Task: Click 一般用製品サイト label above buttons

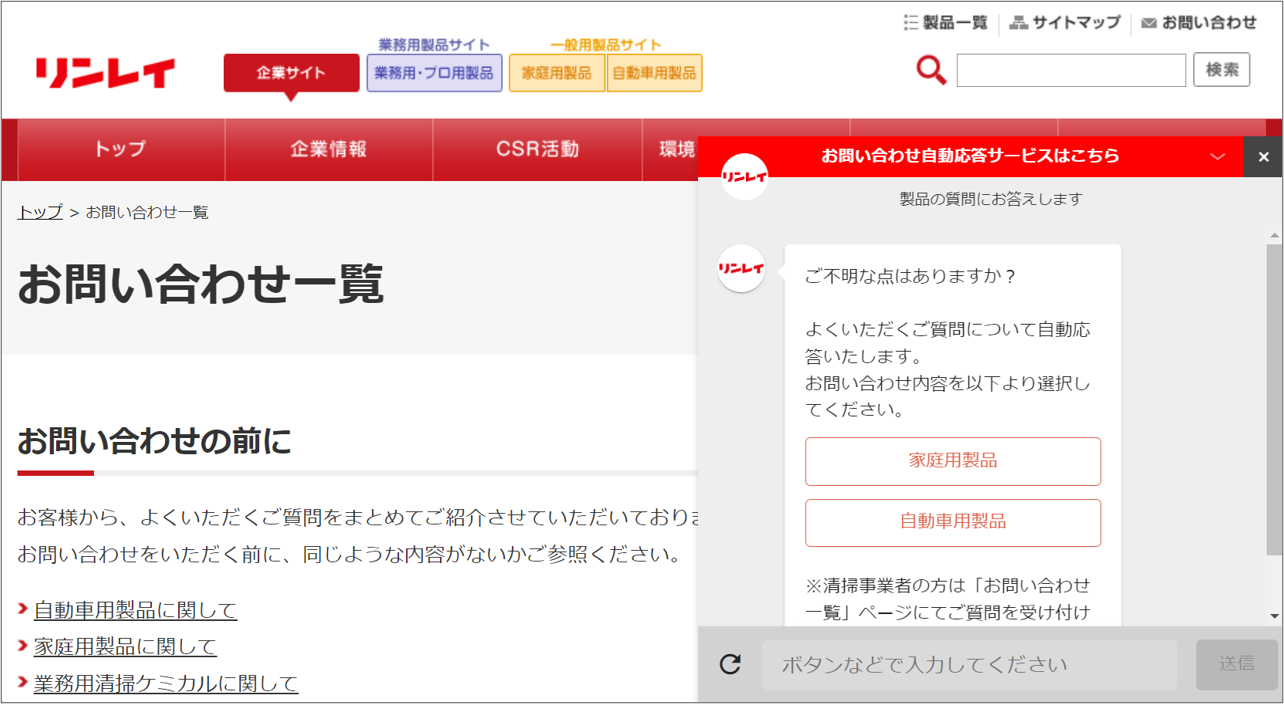Action: pyautogui.click(x=606, y=45)
